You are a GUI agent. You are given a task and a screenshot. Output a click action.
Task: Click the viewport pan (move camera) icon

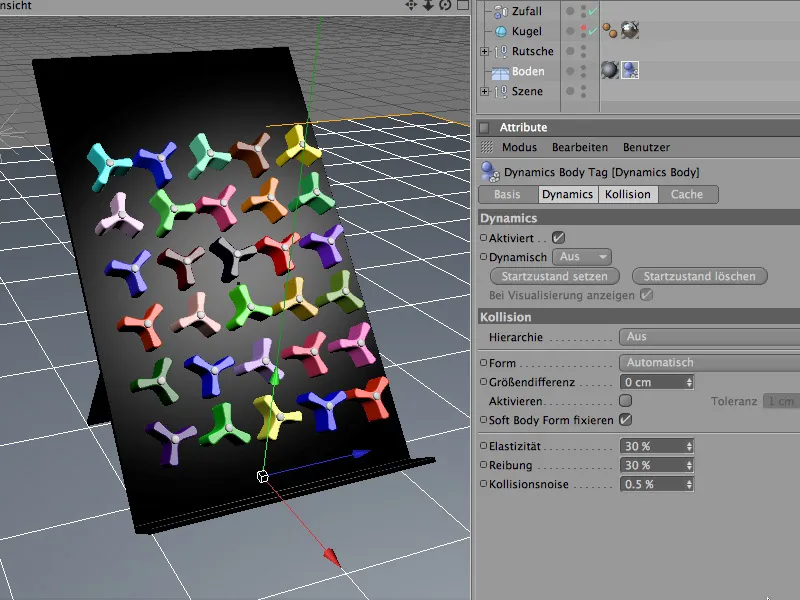coord(411,6)
